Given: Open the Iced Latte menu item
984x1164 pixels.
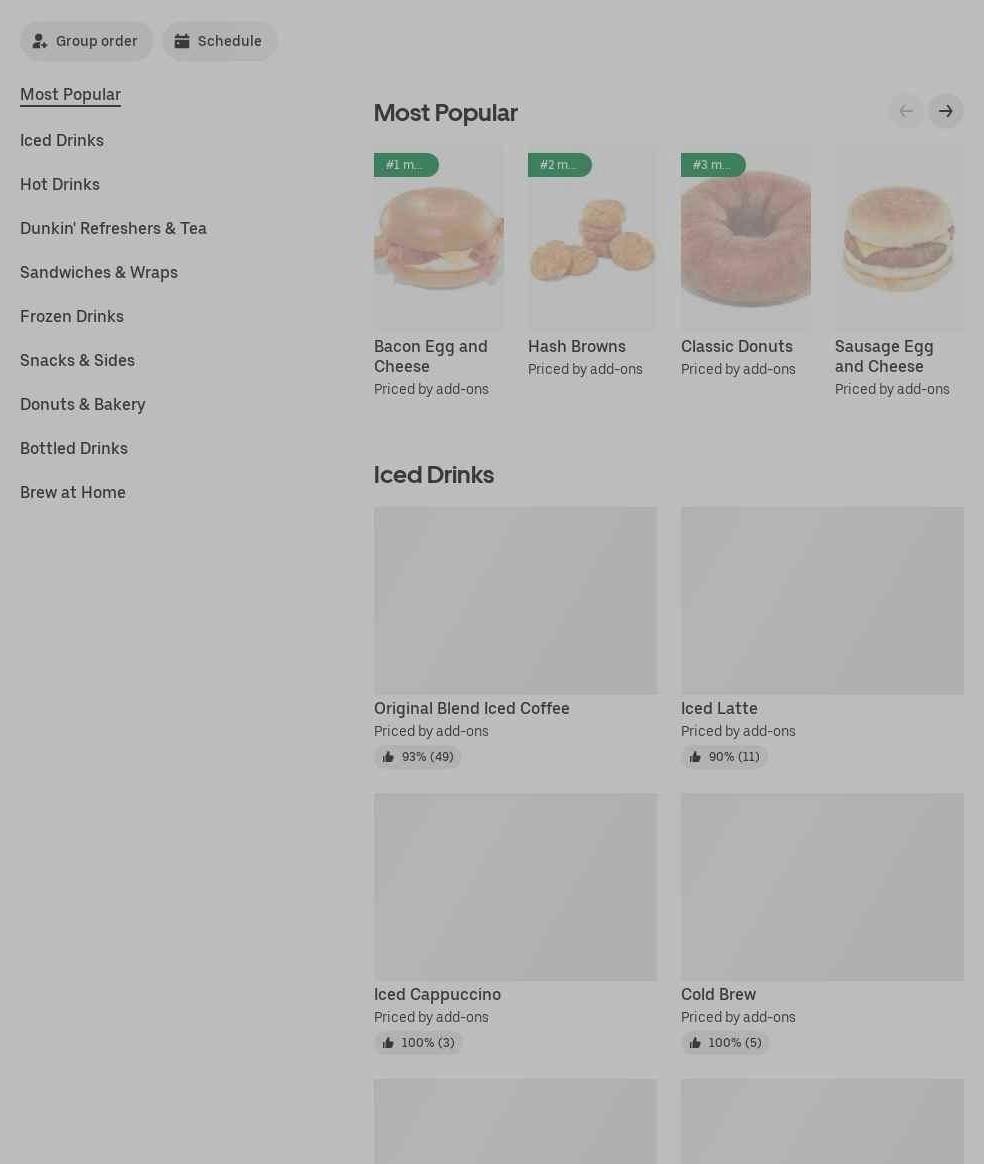Looking at the screenshot, I should point(719,708).
